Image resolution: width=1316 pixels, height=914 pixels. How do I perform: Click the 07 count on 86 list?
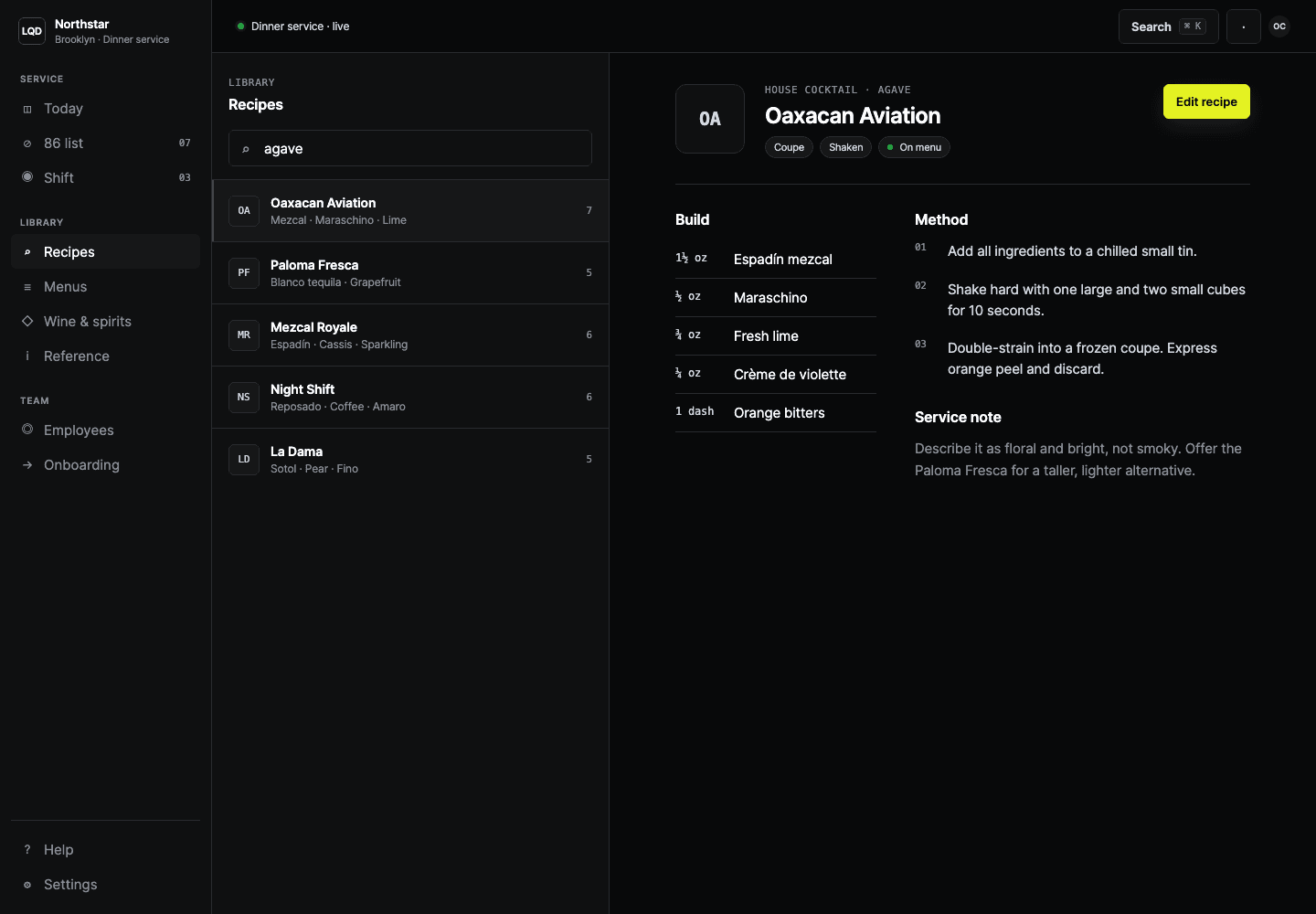[x=185, y=143]
